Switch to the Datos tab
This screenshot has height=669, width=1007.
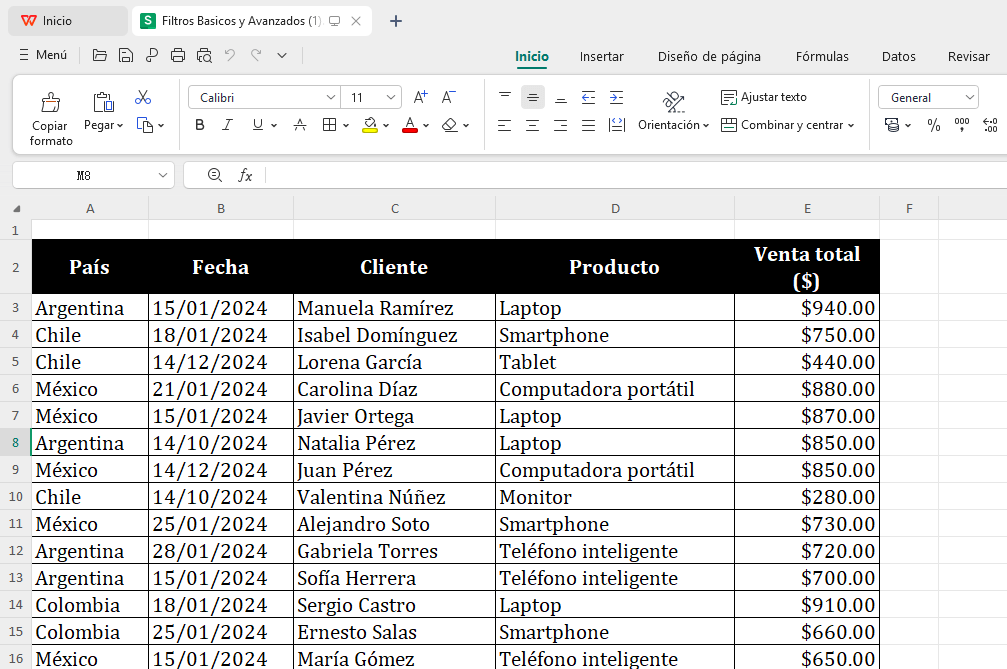(898, 56)
